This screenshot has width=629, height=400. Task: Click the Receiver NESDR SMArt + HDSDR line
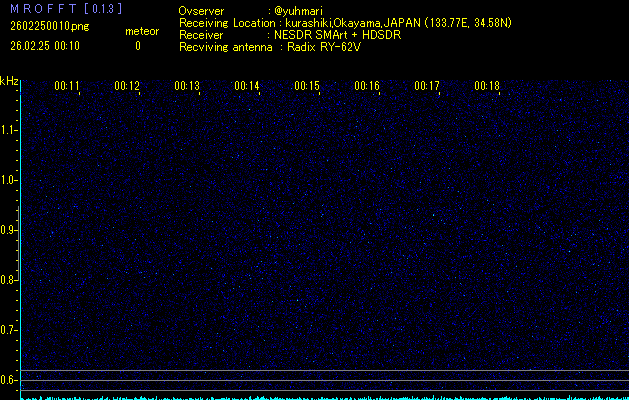(x=290, y=35)
